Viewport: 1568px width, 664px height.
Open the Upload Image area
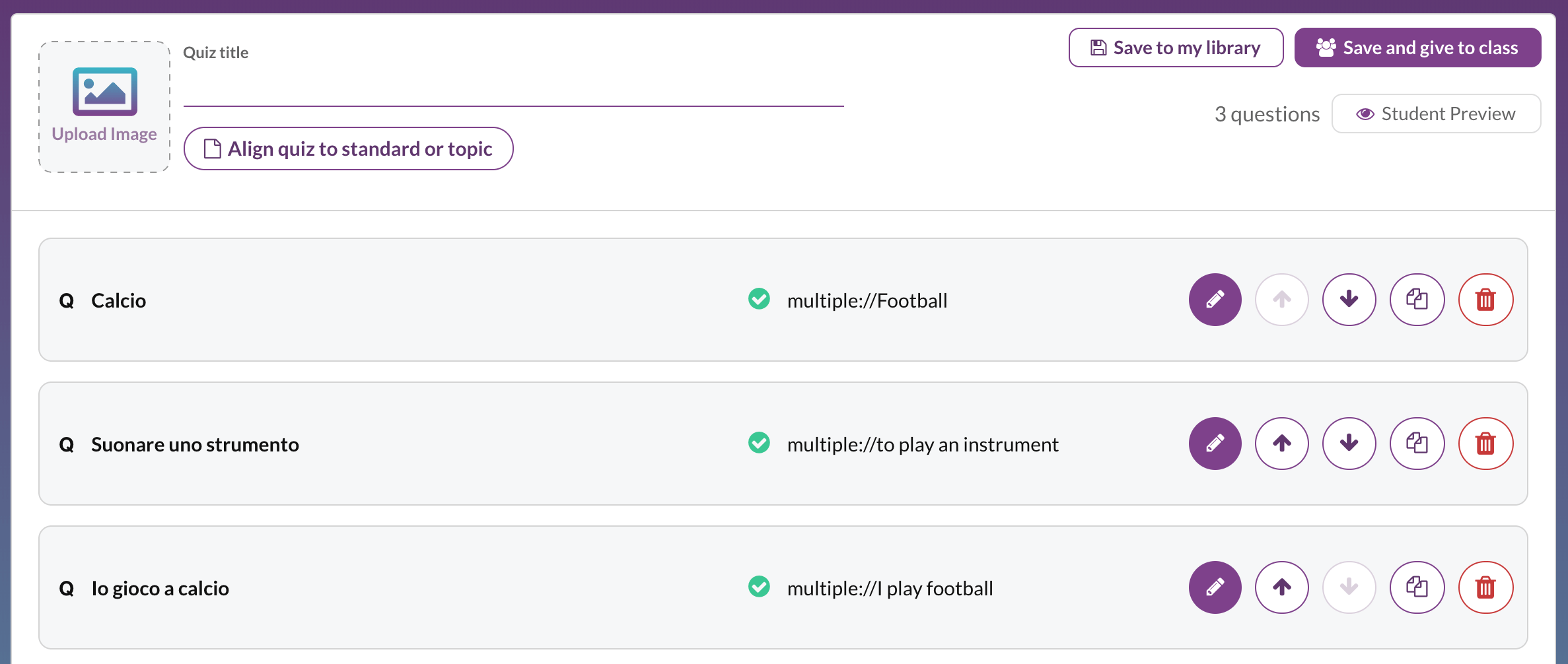(104, 107)
